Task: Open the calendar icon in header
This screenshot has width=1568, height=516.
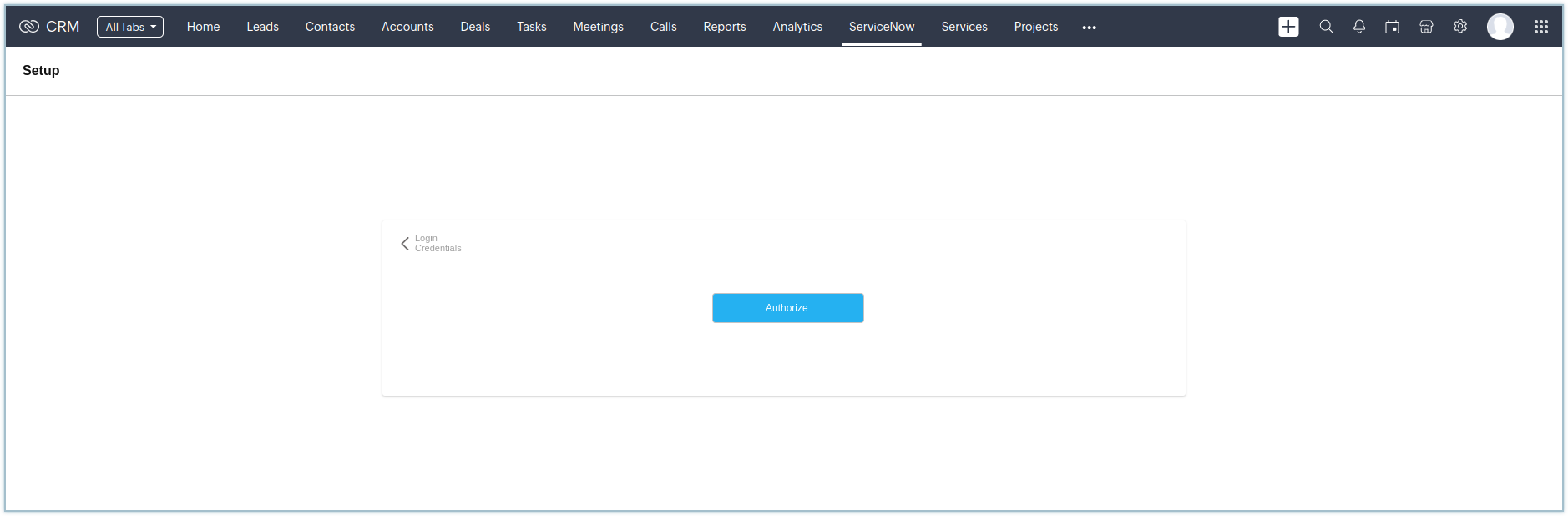Action: [1392, 27]
